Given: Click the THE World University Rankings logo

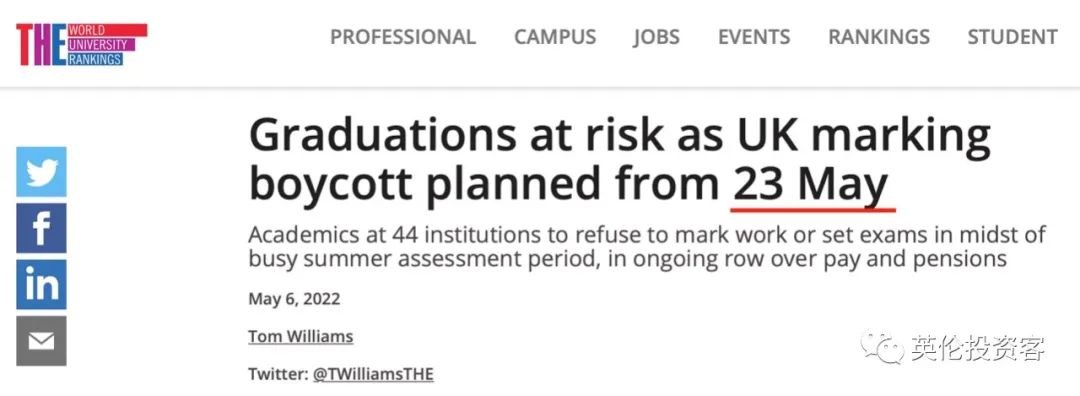Looking at the screenshot, I should [82, 45].
